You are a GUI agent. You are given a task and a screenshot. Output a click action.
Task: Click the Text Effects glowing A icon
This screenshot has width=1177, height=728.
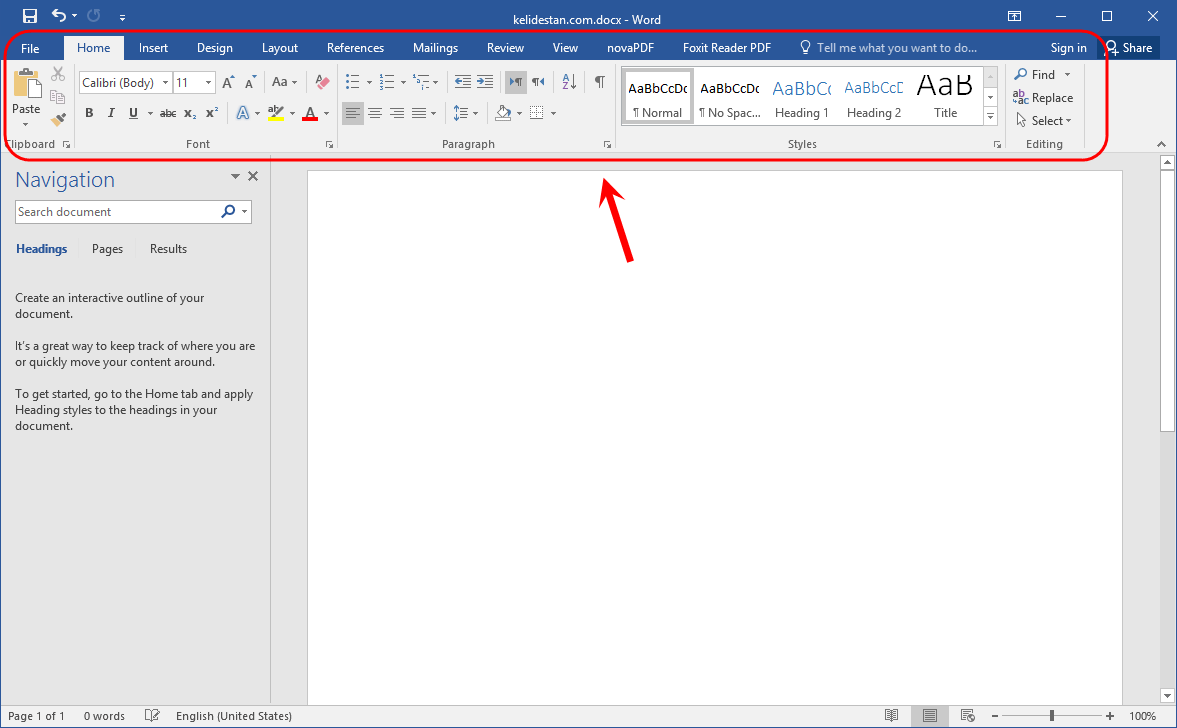(242, 113)
